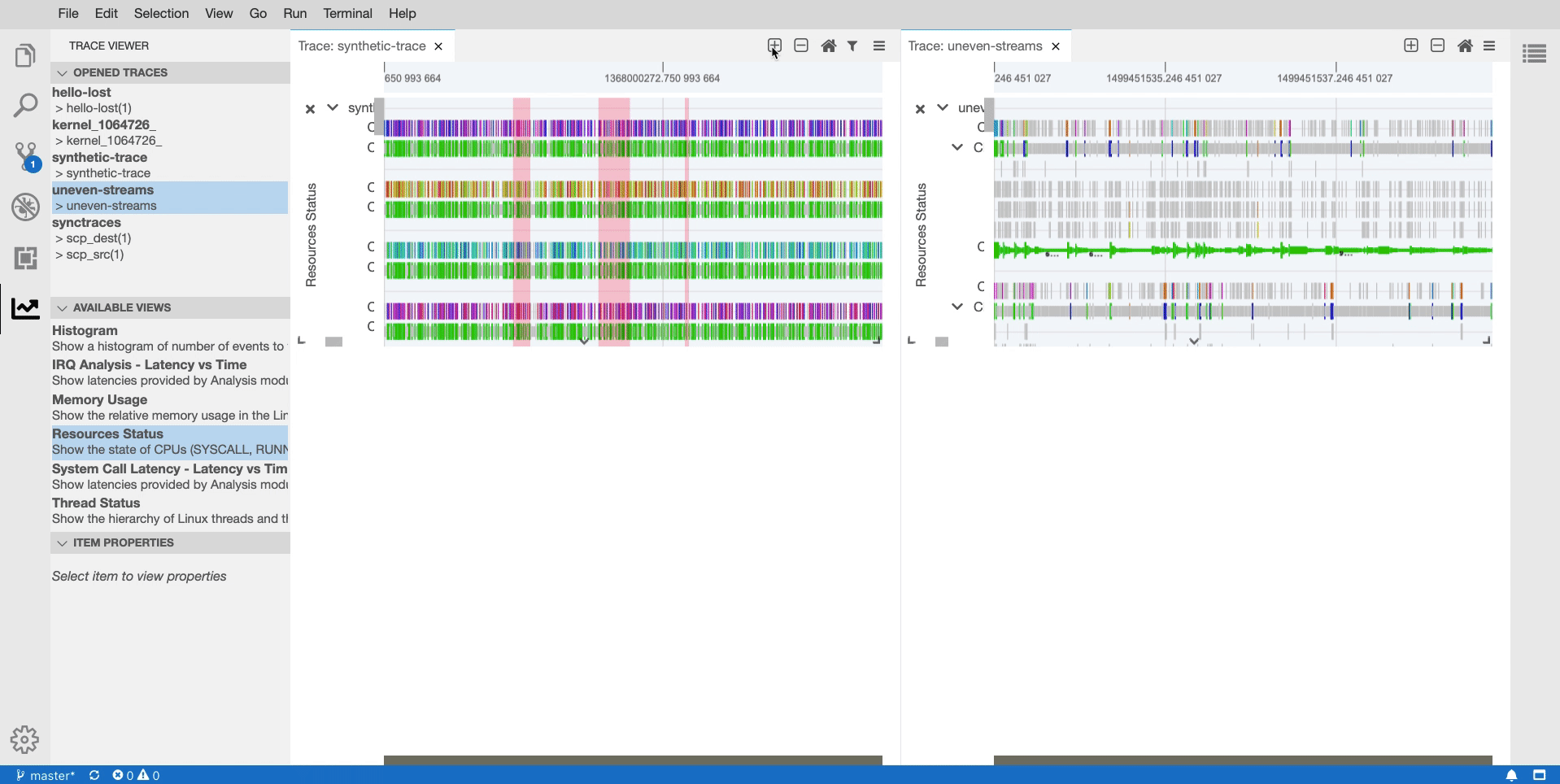1560x784 pixels.
Task: Open the Run menu
Action: click(294, 13)
